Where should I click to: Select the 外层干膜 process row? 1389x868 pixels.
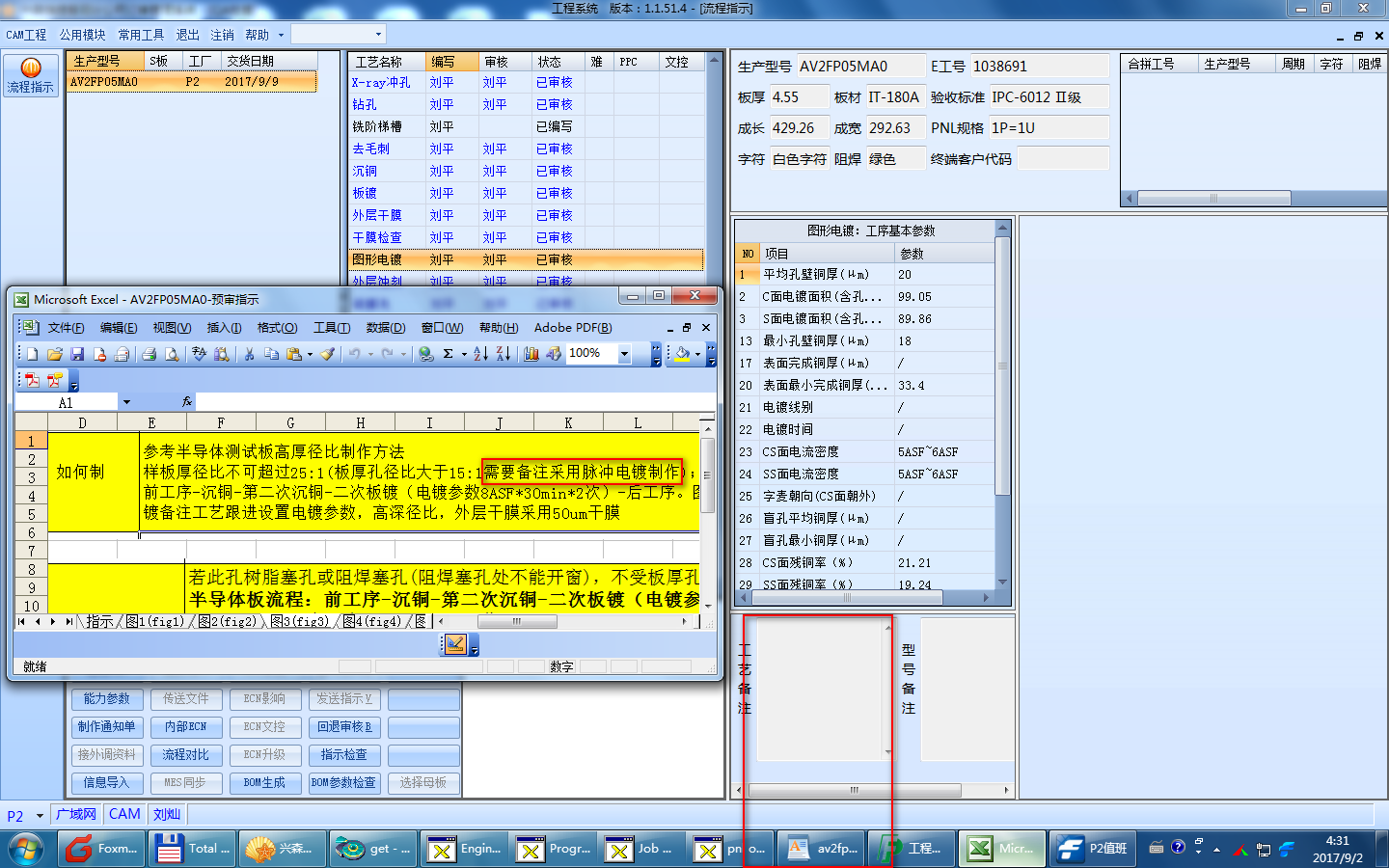point(526,215)
